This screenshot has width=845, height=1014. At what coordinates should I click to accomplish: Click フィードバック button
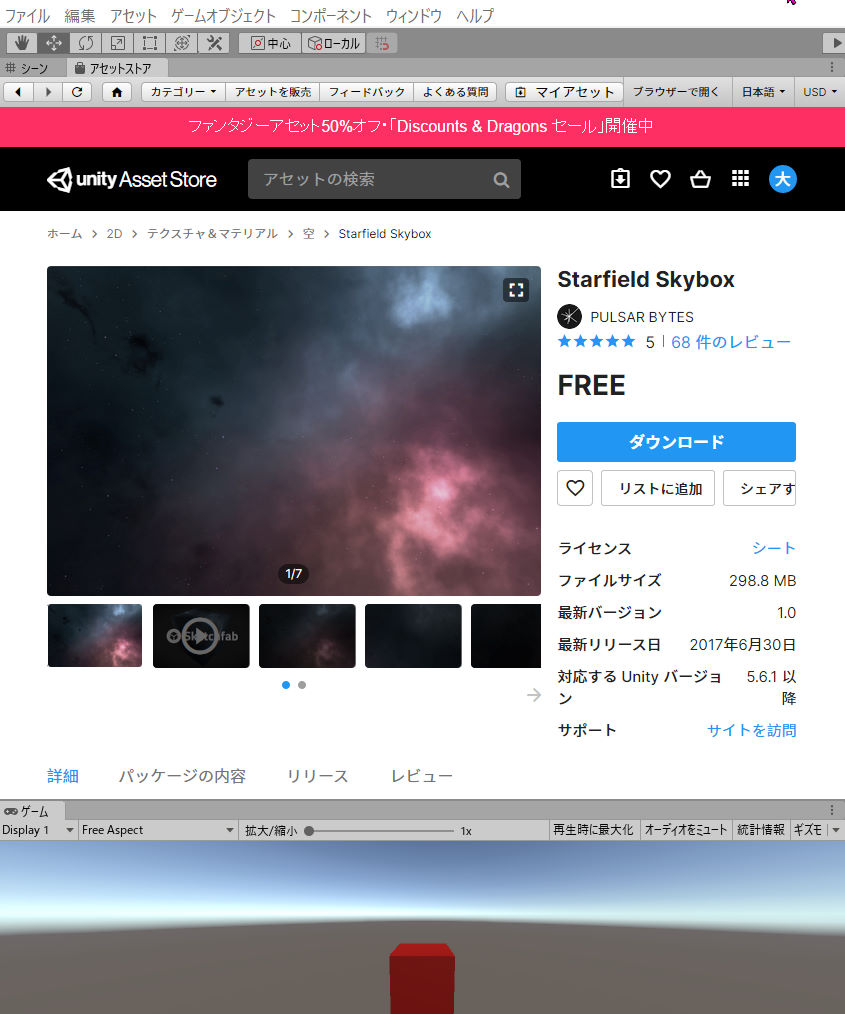click(x=367, y=92)
